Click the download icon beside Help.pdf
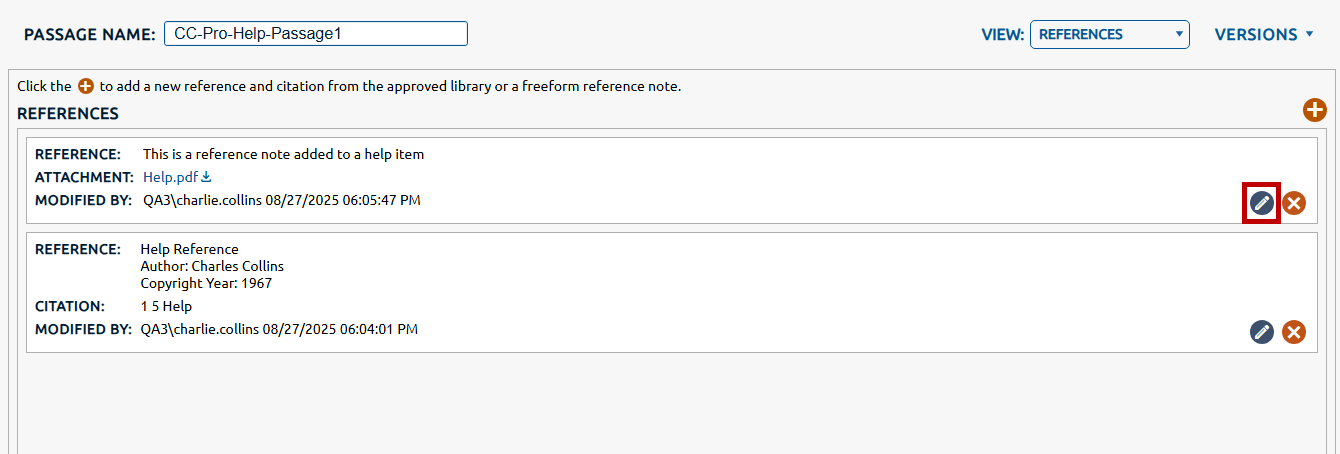The height and width of the screenshot is (454, 1340). (x=207, y=177)
